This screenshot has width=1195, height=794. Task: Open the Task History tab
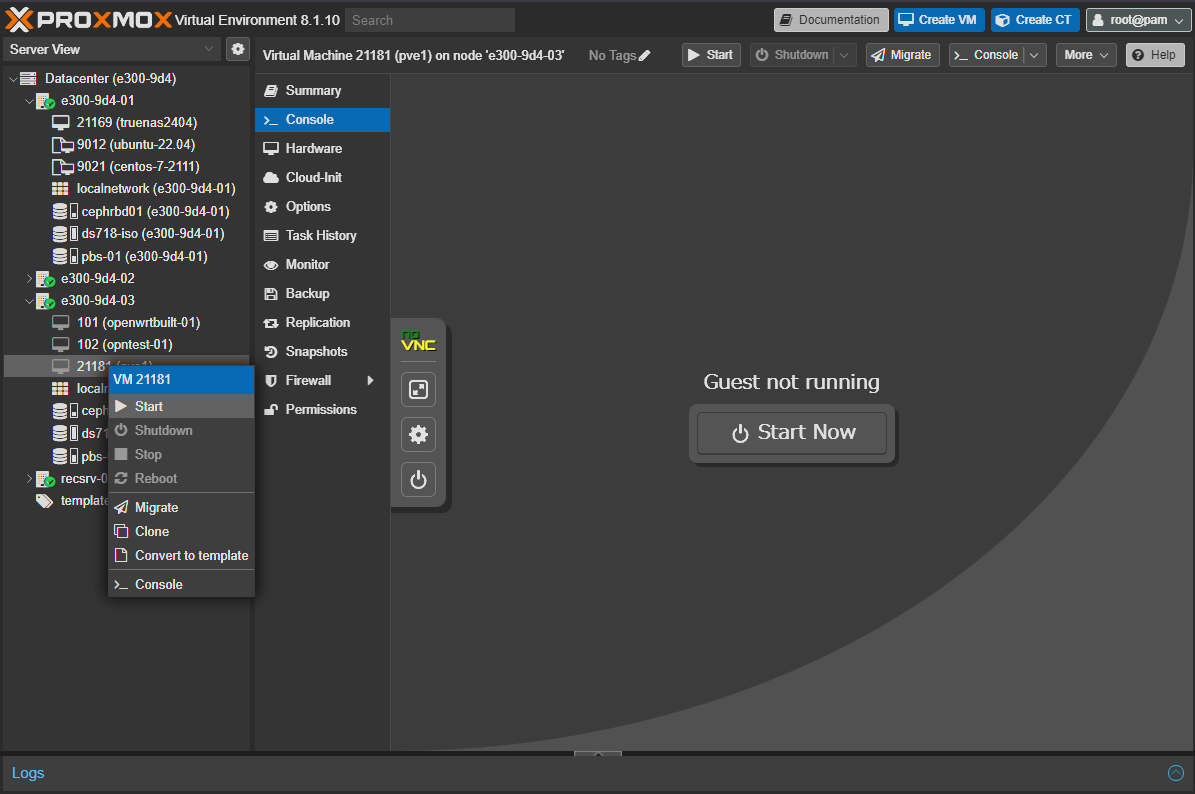pos(322,235)
